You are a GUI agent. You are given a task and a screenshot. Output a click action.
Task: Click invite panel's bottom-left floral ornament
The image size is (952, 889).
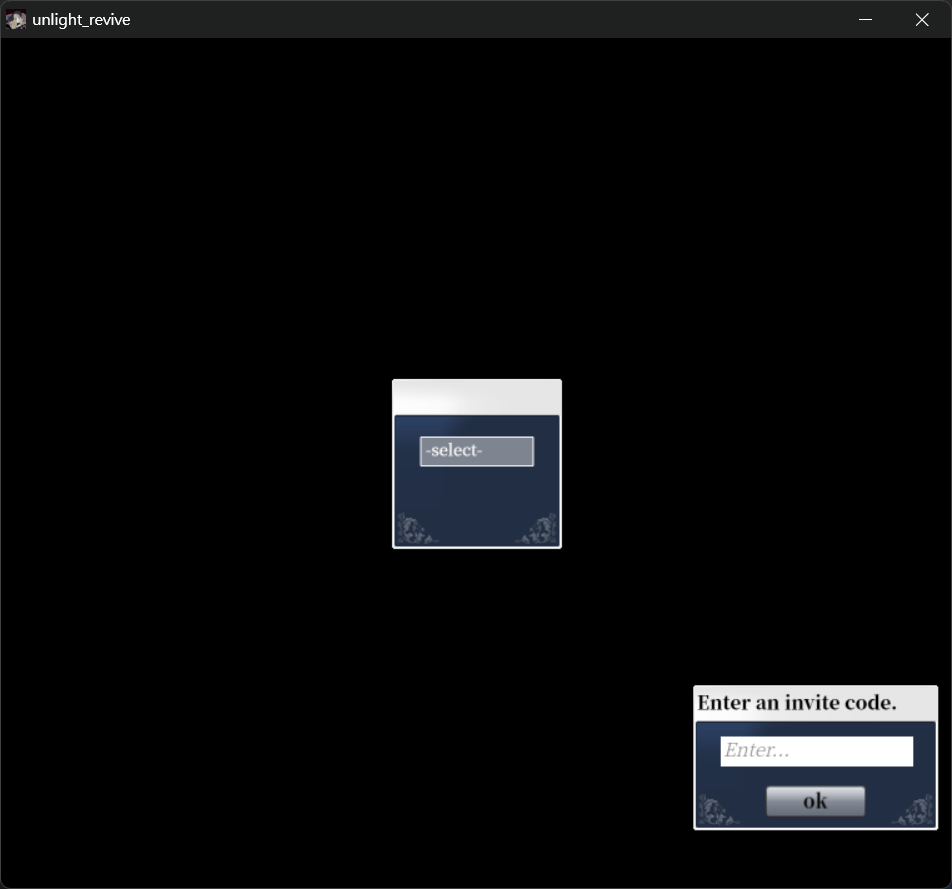(x=718, y=810)
